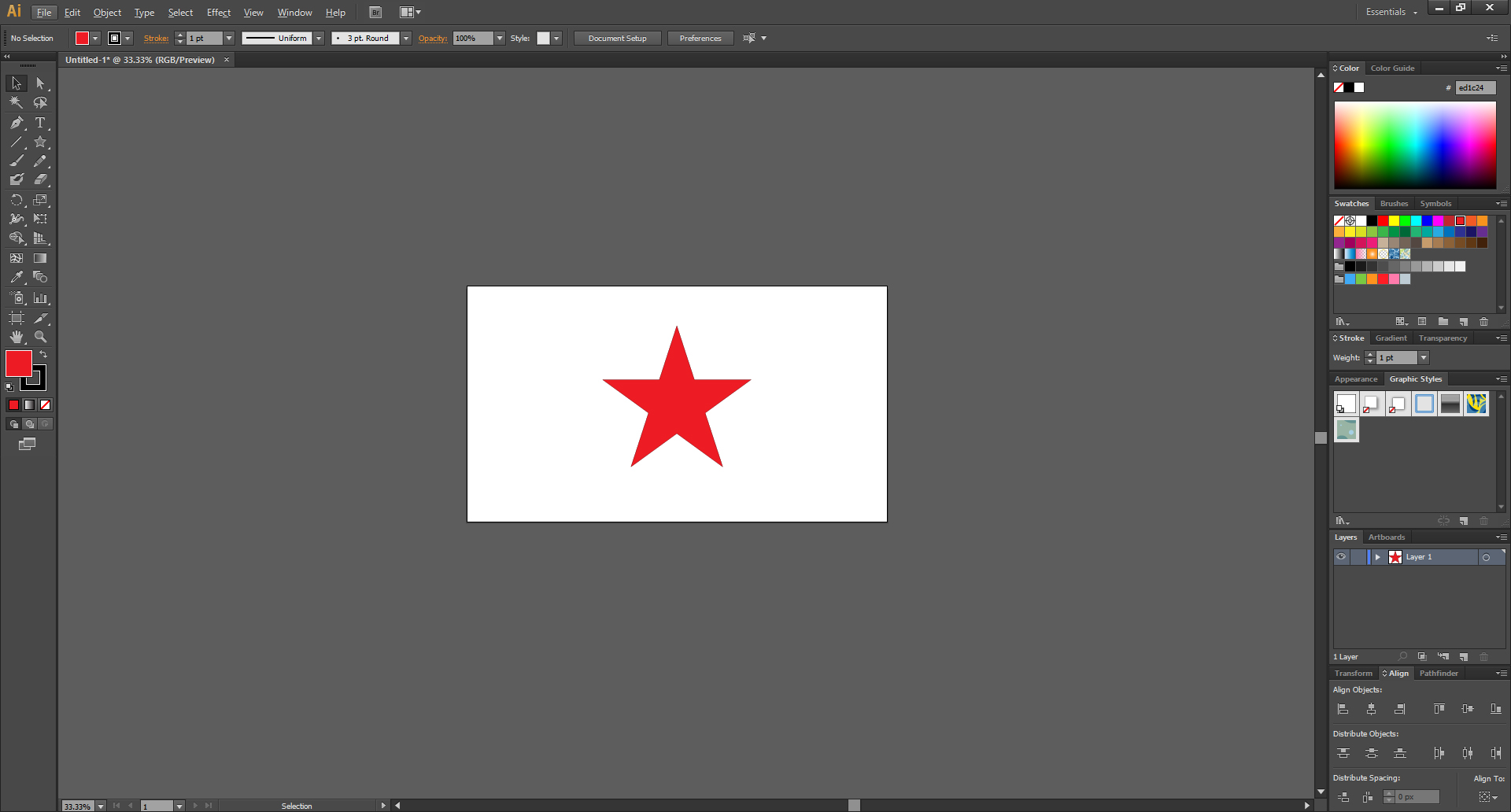Enable Draw Behind mode
This screenshot has width=1511, height=812.
coord(29,424)
